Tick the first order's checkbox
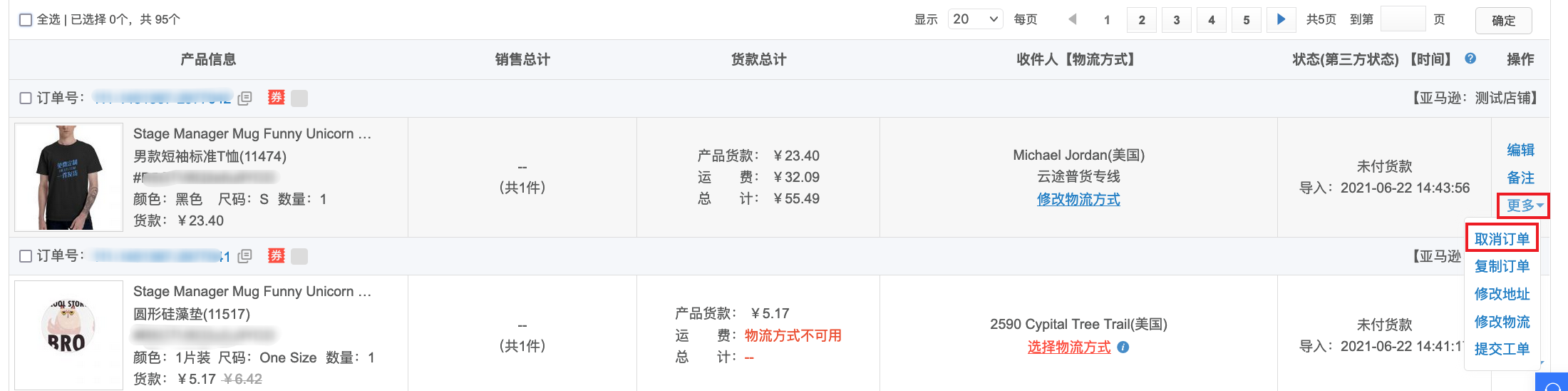1568x391 pixels. click(26, 98)
